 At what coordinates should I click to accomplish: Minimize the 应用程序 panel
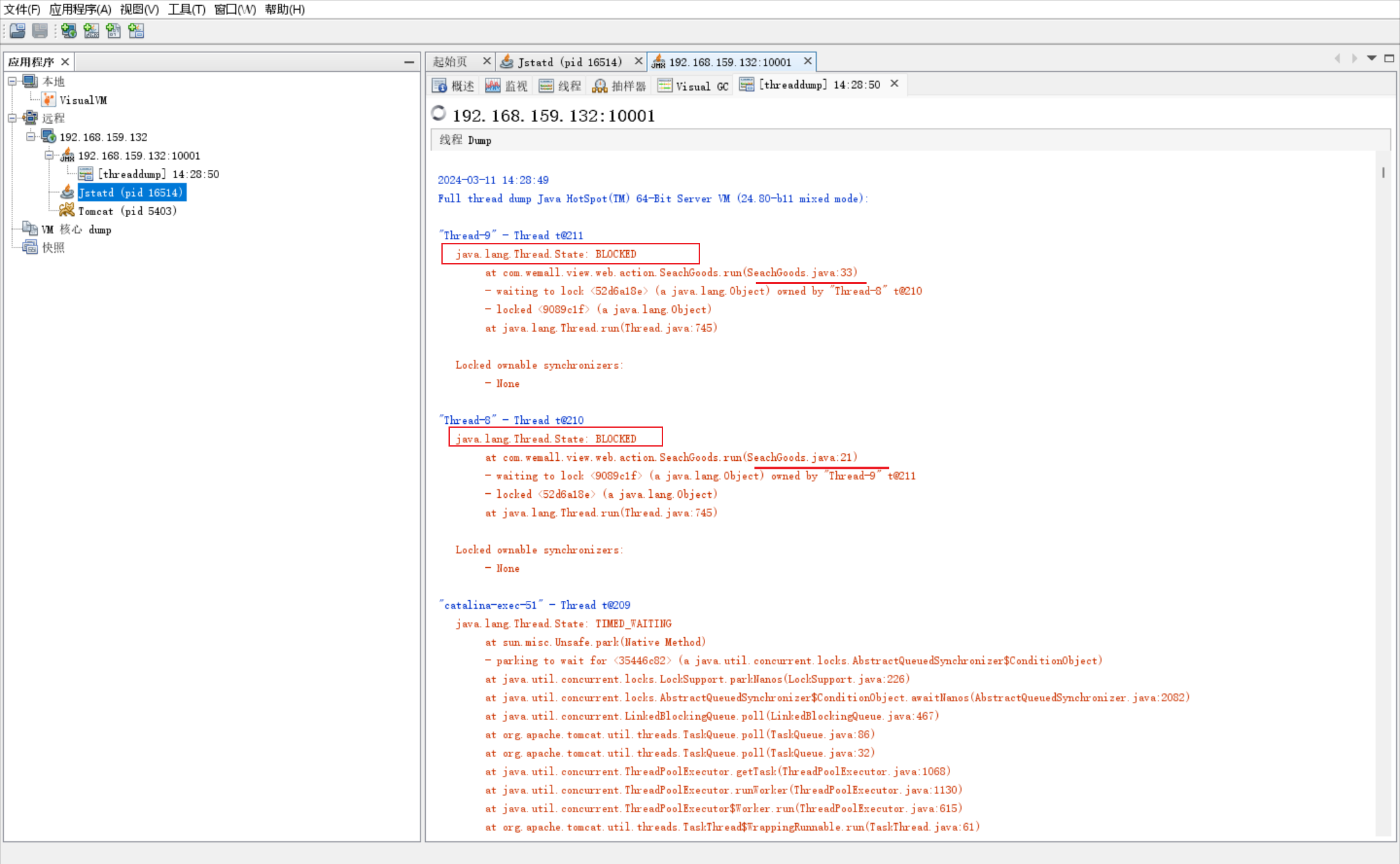click(409, 62)
